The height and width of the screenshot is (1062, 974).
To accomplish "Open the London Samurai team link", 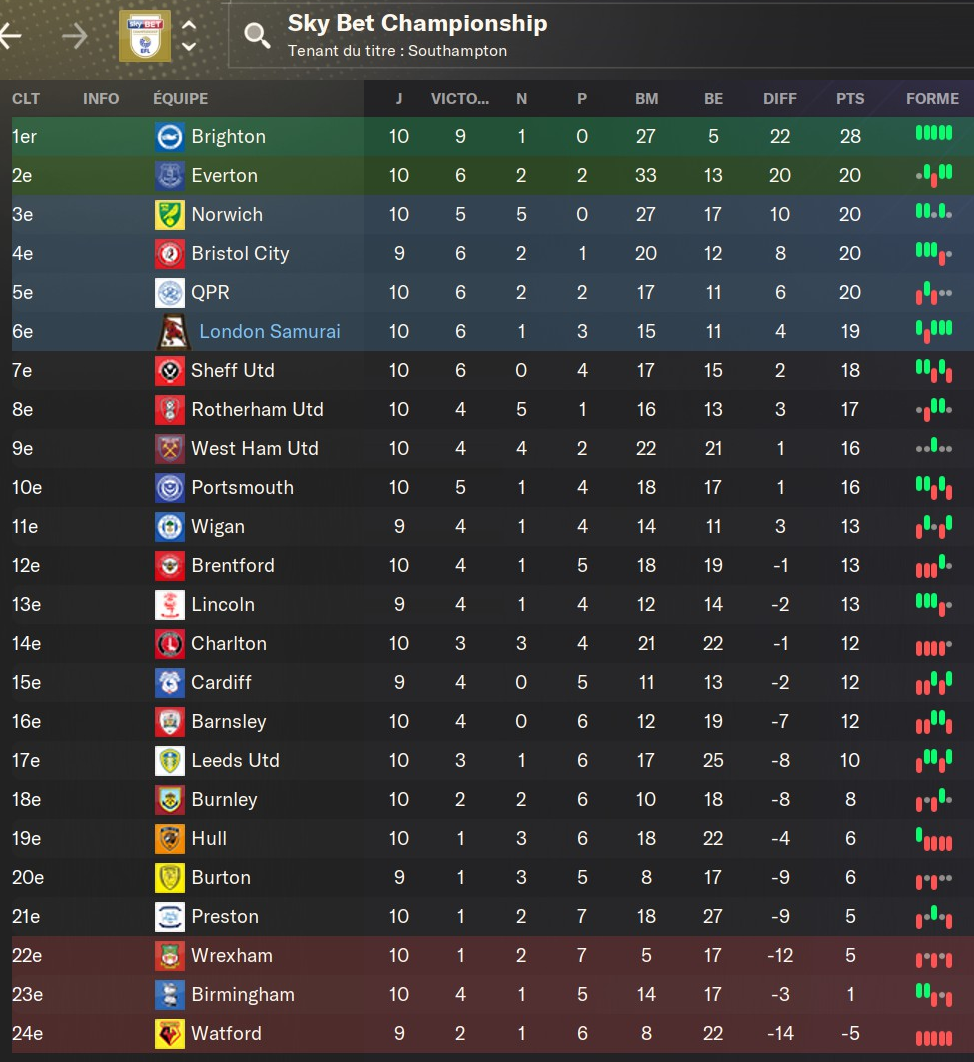I will pos(270,331).
